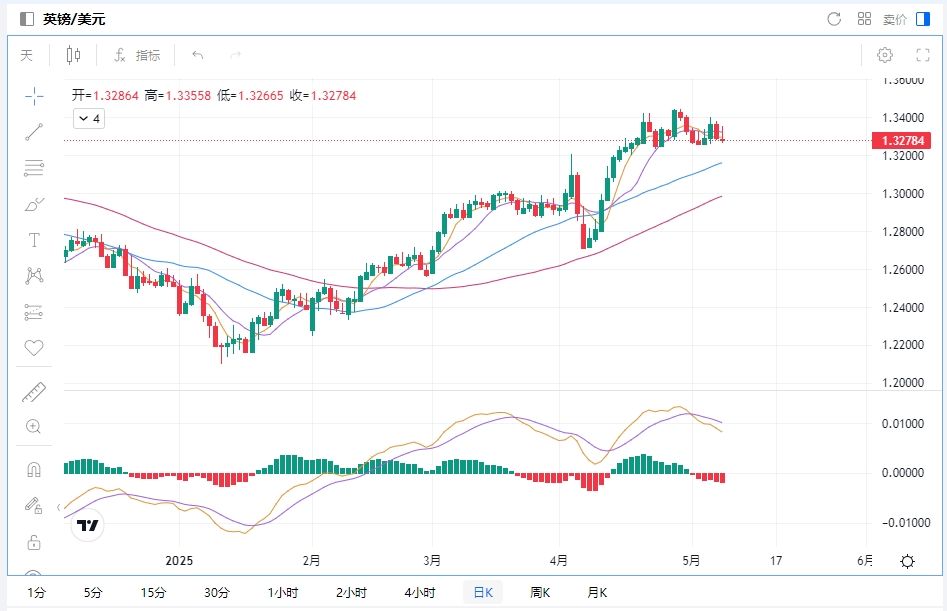
Task: Click the refresh icon beside 卖价
Action: tap(834, 19)
